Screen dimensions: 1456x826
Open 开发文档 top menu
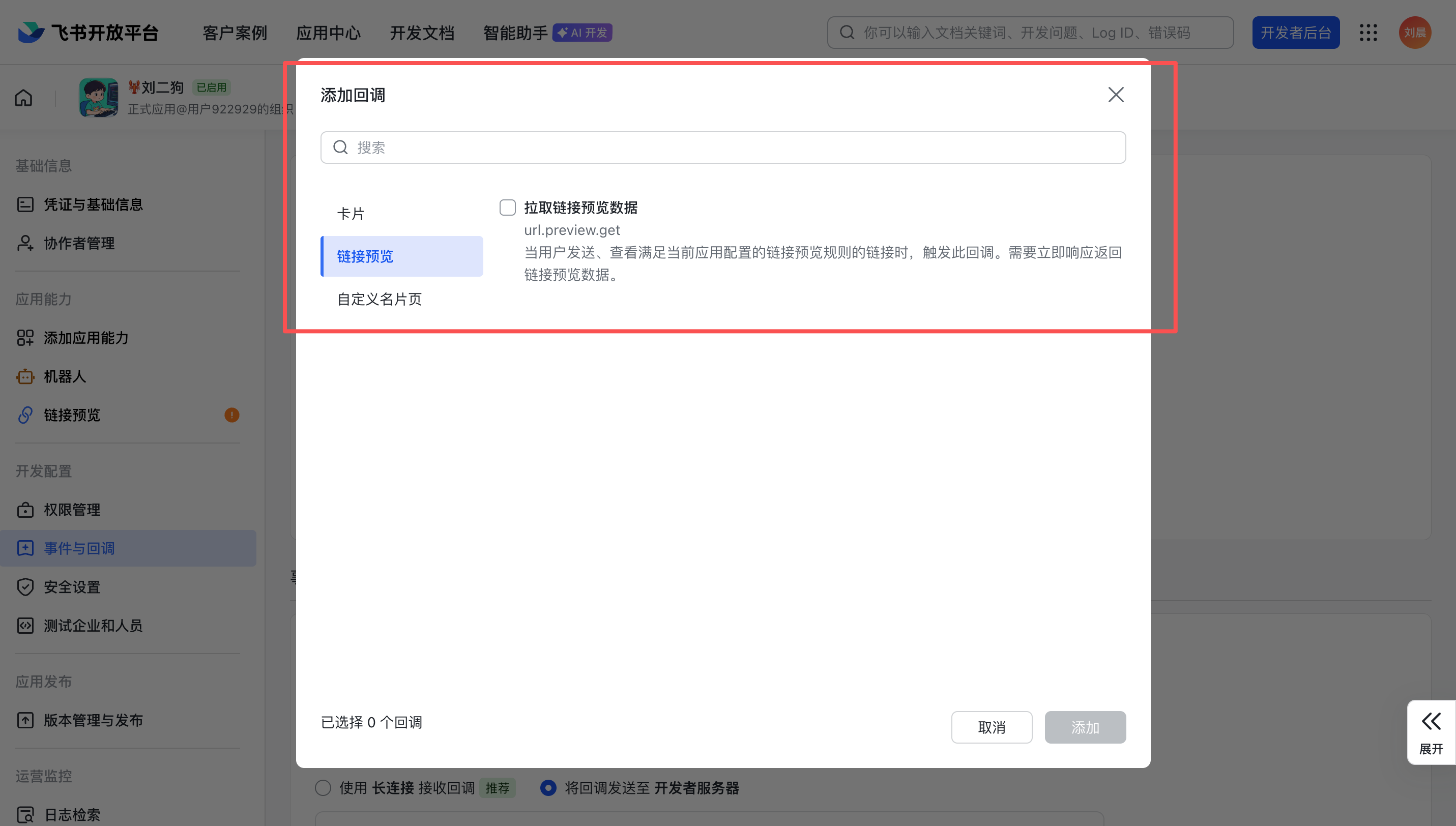(422, 33)
